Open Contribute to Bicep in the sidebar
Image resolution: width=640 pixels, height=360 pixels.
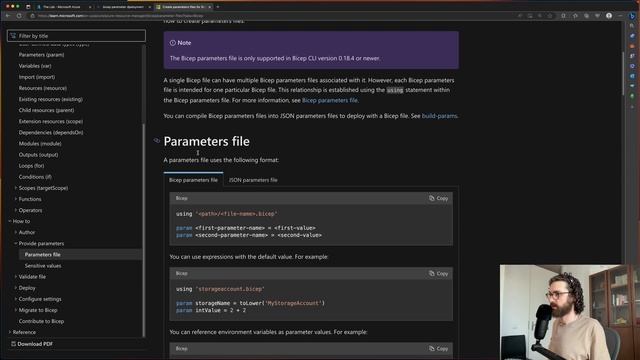(41, 321)
